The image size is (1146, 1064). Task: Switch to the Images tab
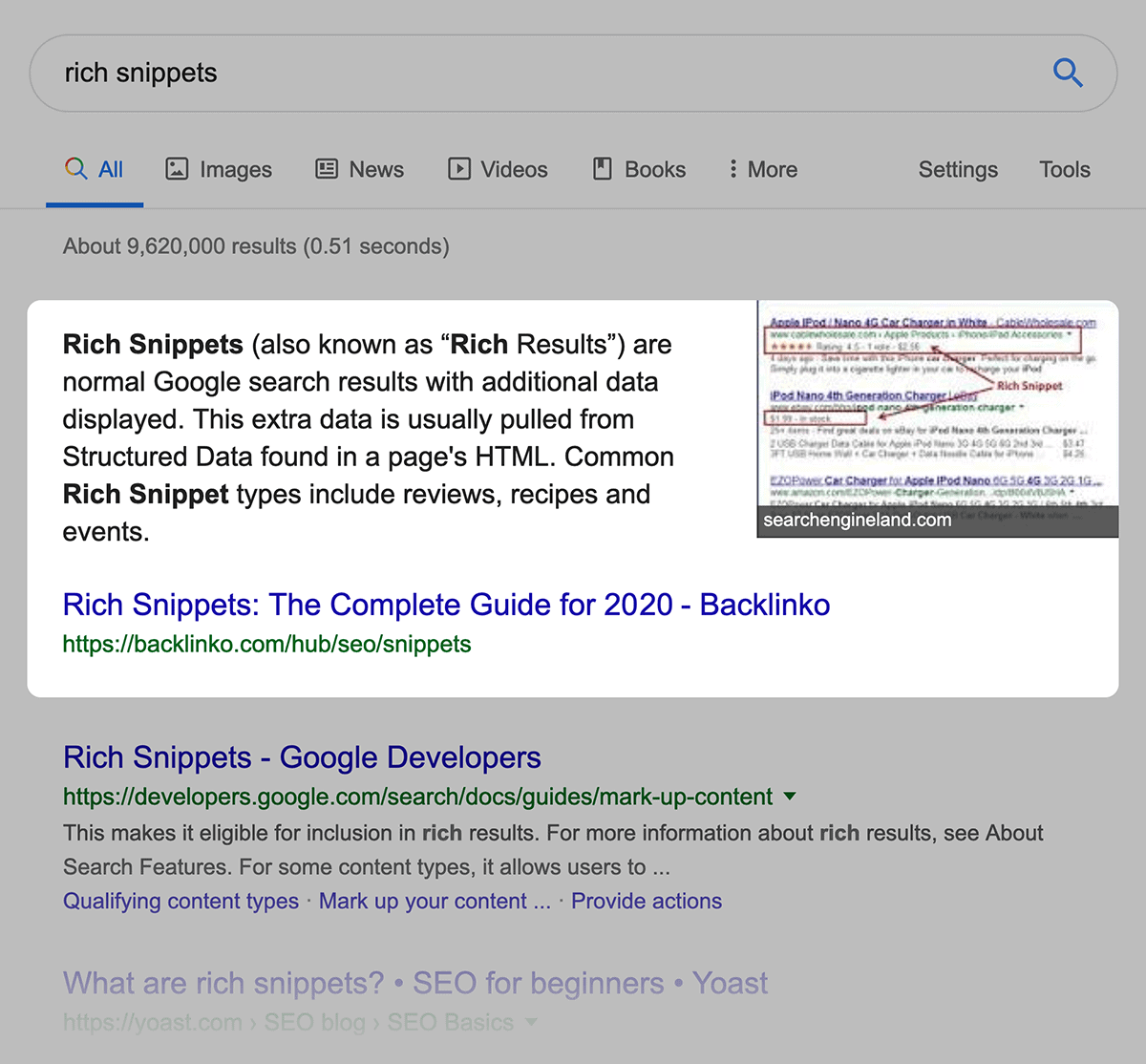tap(219, 169)
